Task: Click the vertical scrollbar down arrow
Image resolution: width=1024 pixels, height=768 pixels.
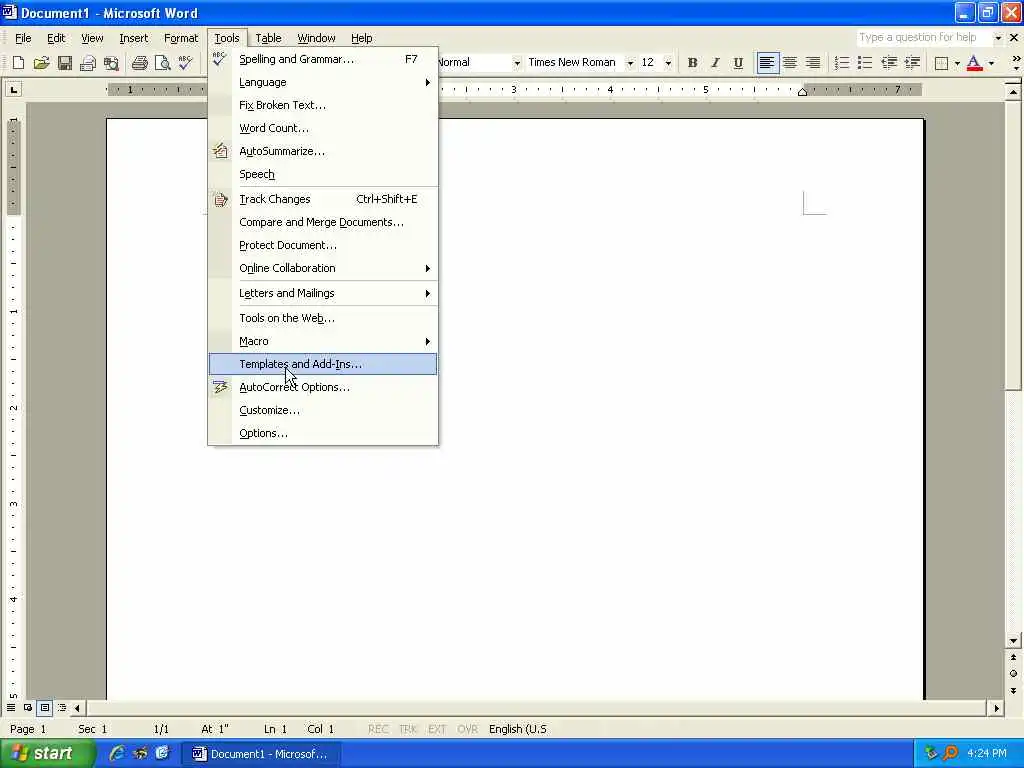Action: click(x=1013, y=641)
